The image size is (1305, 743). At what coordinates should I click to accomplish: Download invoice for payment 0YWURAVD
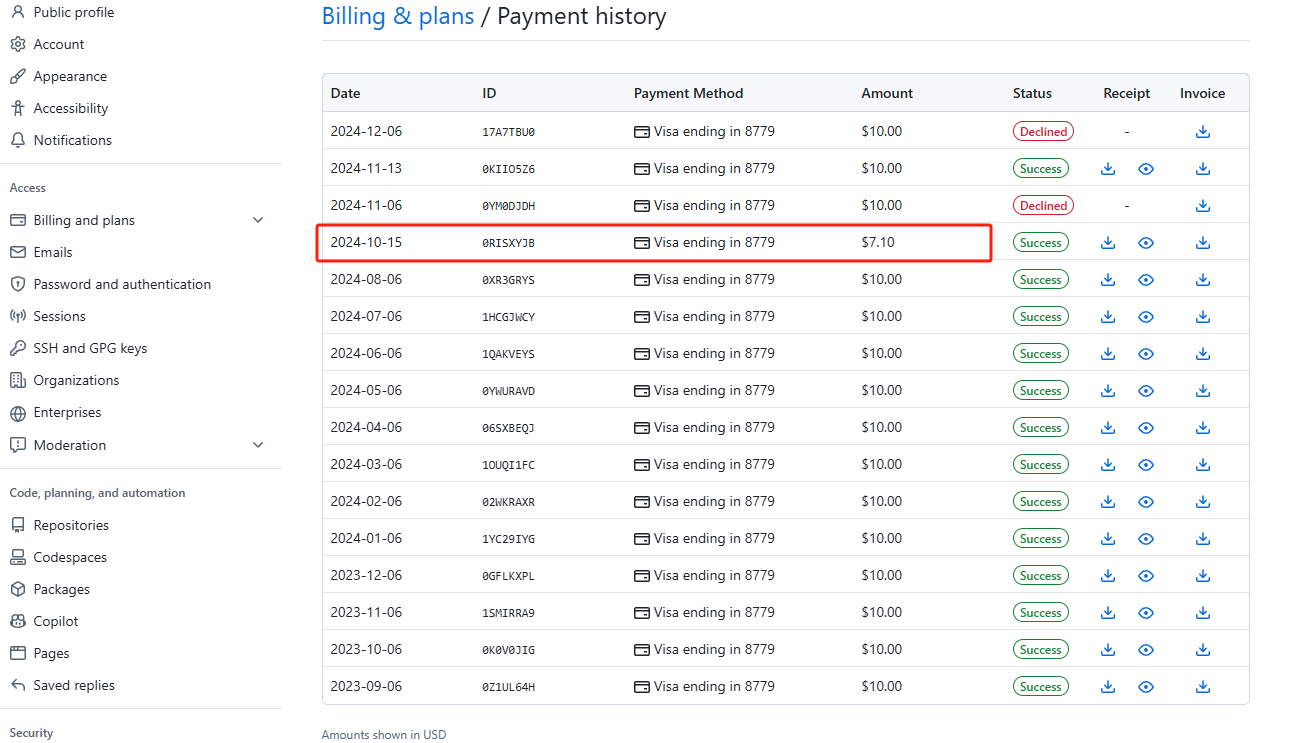pyautogui.click(x=1203, y=391)
